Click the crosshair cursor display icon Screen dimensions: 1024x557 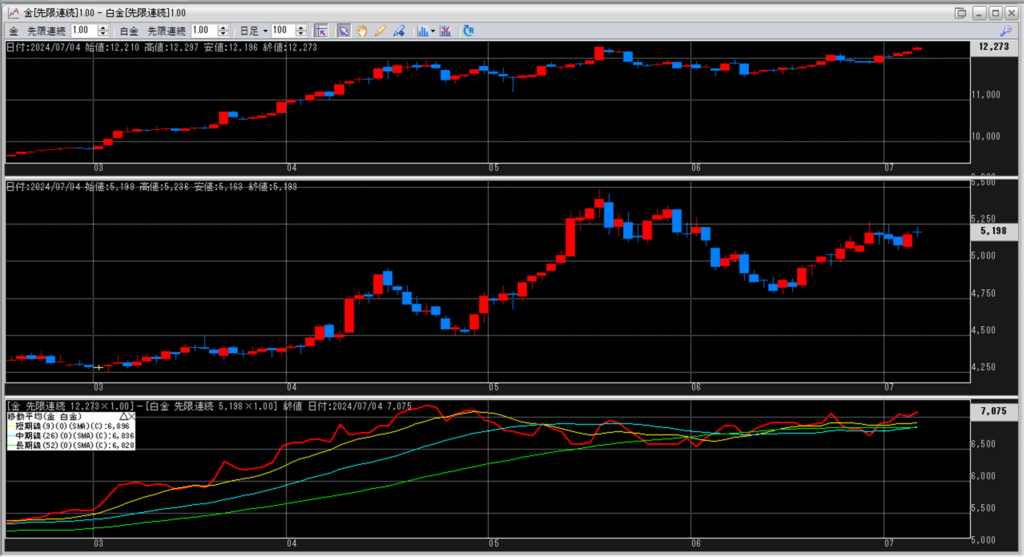coord(322,31)
